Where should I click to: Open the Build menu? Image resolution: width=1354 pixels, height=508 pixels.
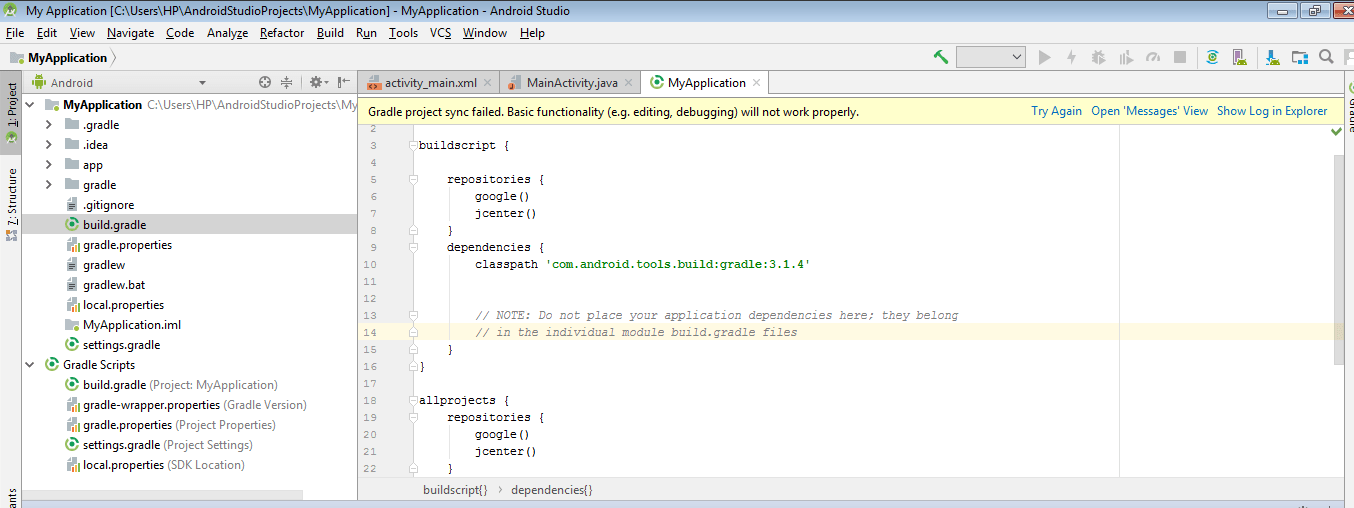330,33
